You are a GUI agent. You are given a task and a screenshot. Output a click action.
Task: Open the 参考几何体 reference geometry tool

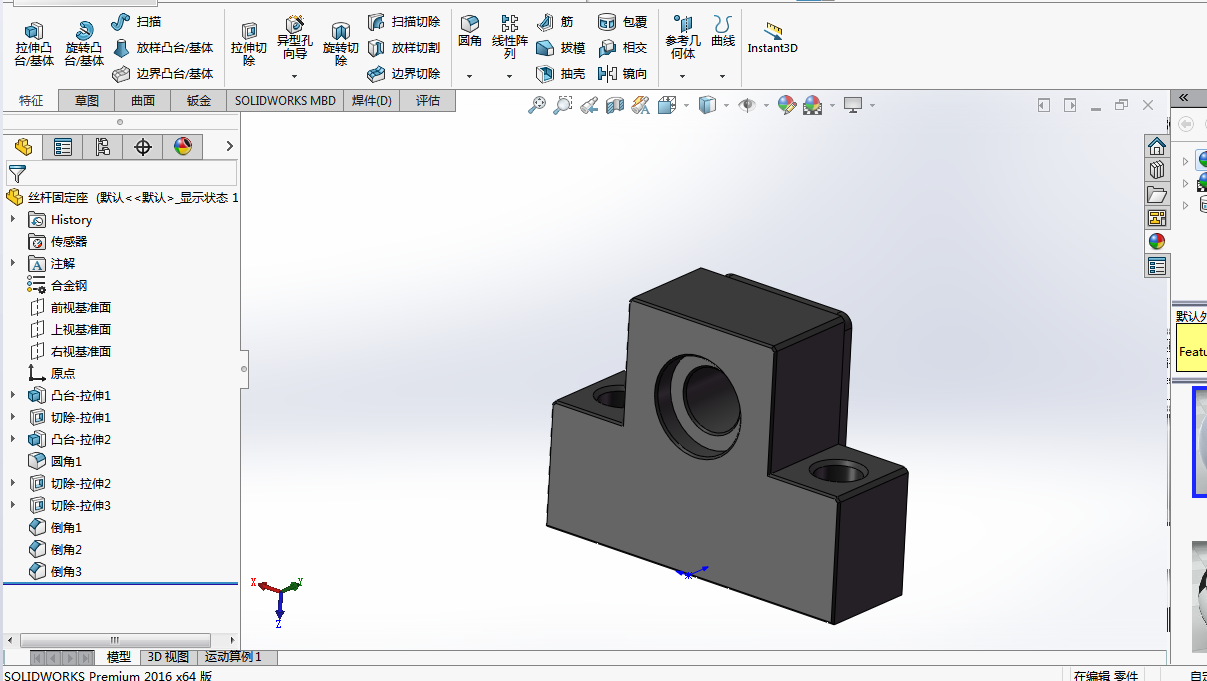click(683, 39)
